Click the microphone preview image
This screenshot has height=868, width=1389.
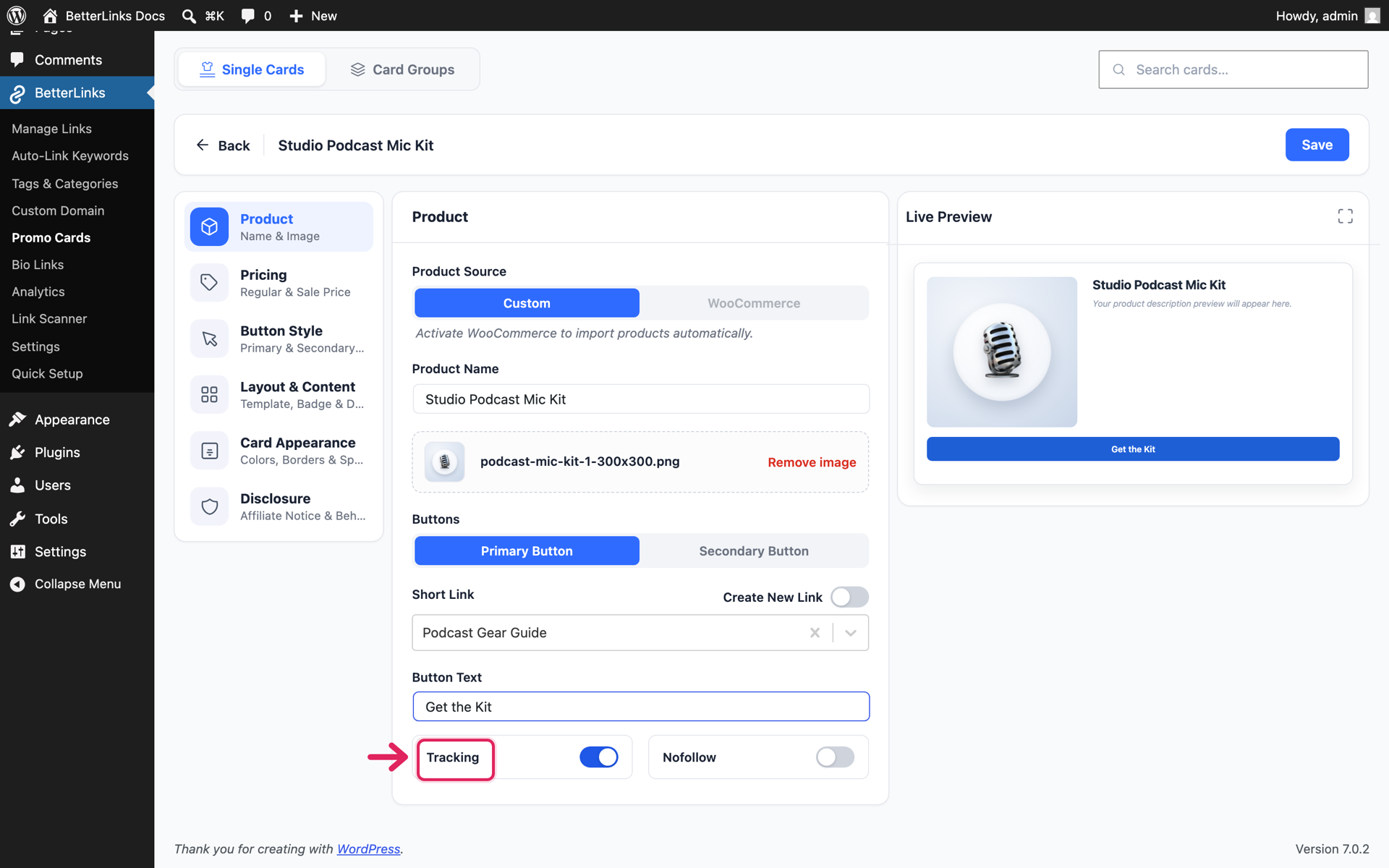tap(1002, 352)
